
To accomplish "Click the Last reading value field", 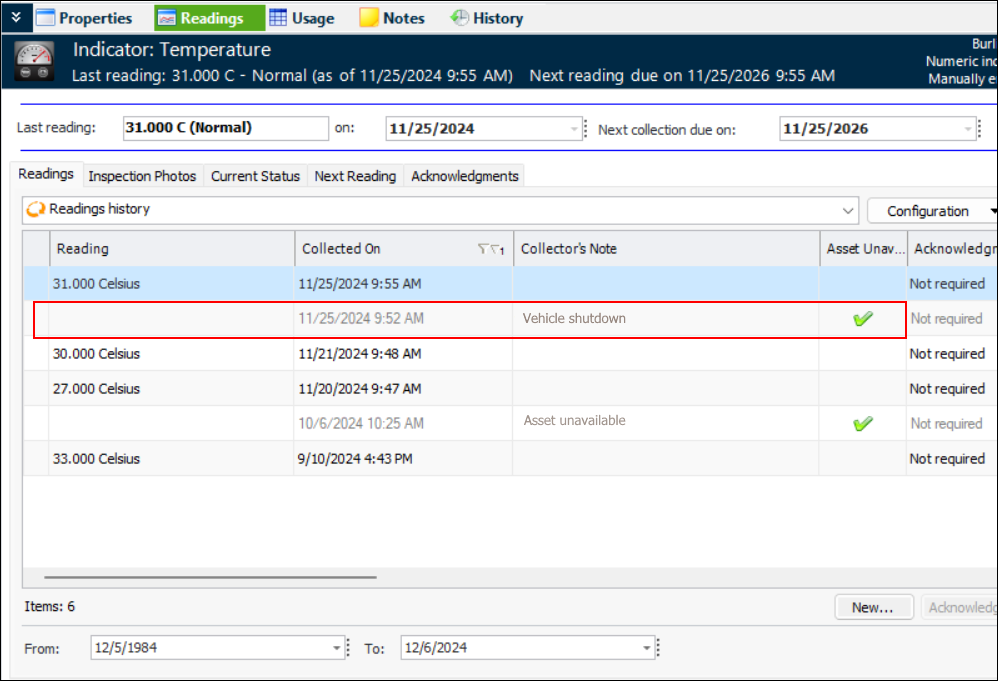I will [x=225, y=128].
